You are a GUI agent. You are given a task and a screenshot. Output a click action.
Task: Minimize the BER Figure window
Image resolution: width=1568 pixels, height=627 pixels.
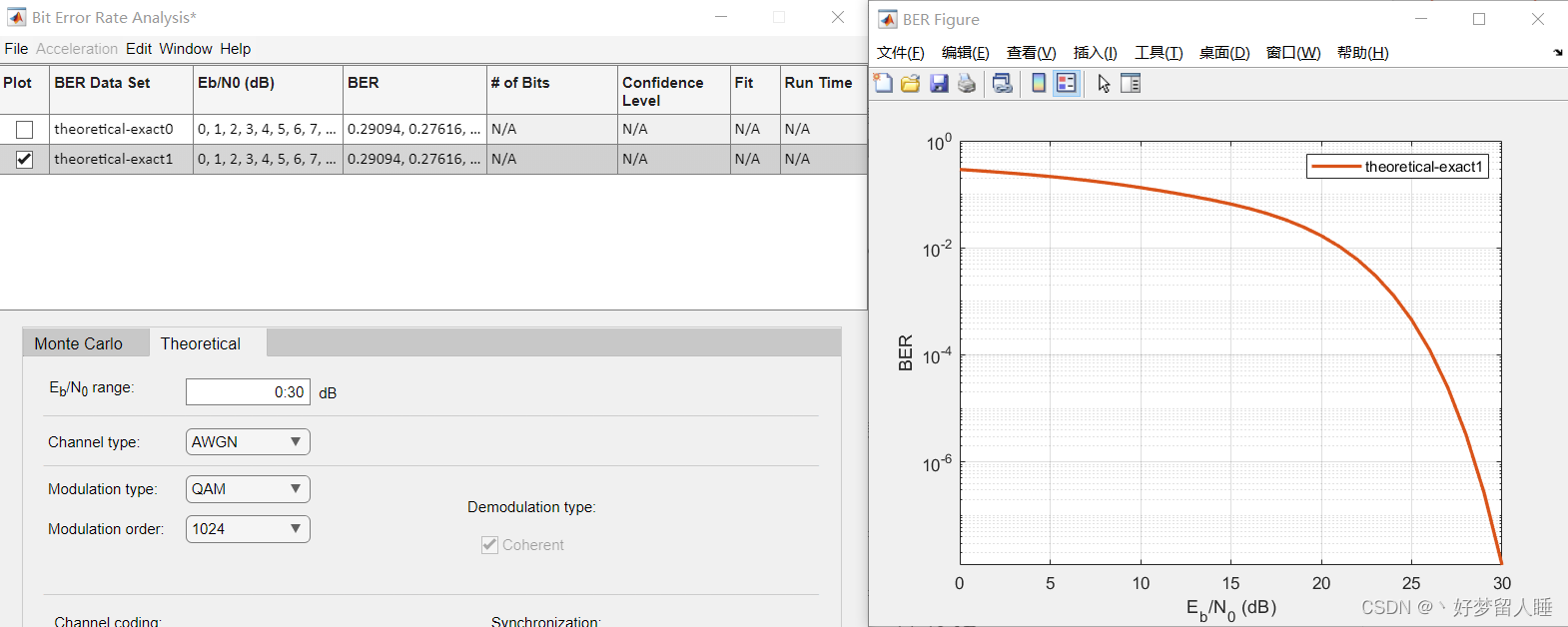[x=1420, y=19]
